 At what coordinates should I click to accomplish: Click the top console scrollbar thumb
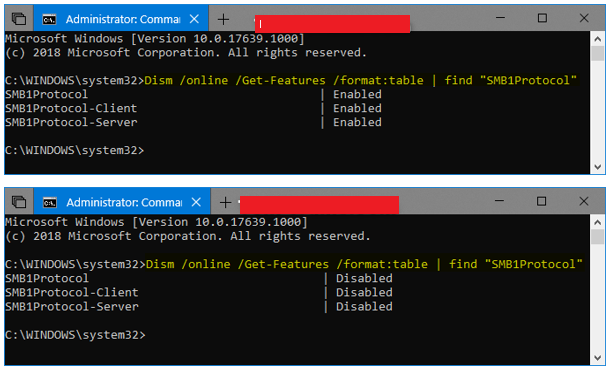[597, 53]
